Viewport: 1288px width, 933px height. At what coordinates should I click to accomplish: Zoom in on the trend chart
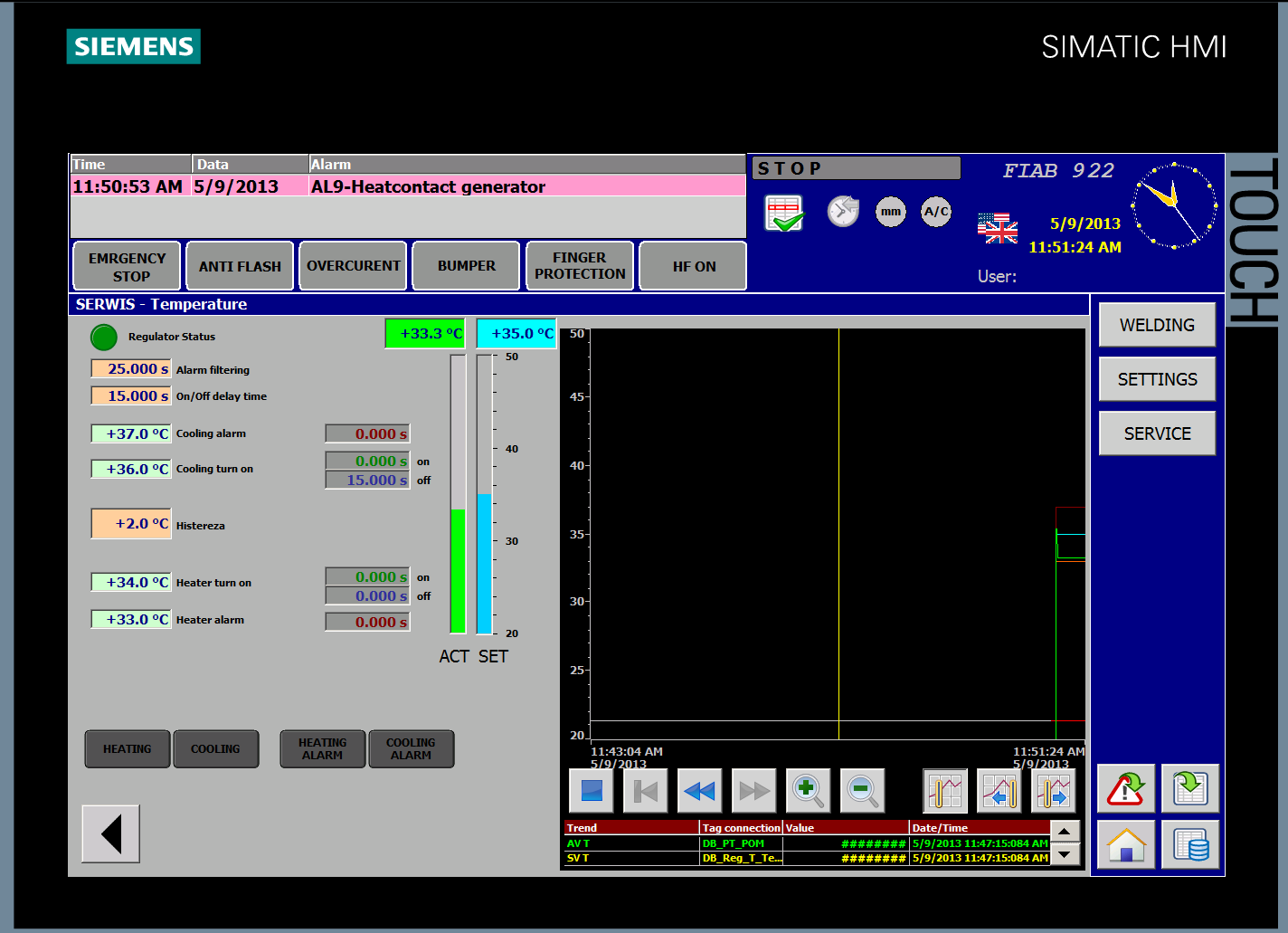pyautogui.click(x=808, y=791)
